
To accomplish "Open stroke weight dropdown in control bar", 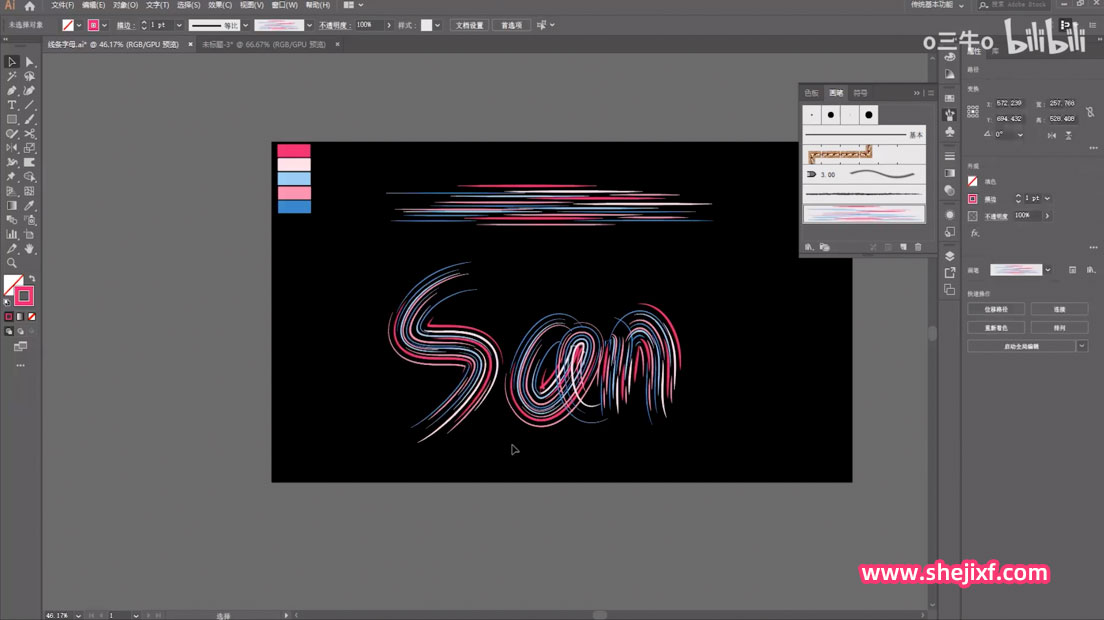I will [179, 25].
